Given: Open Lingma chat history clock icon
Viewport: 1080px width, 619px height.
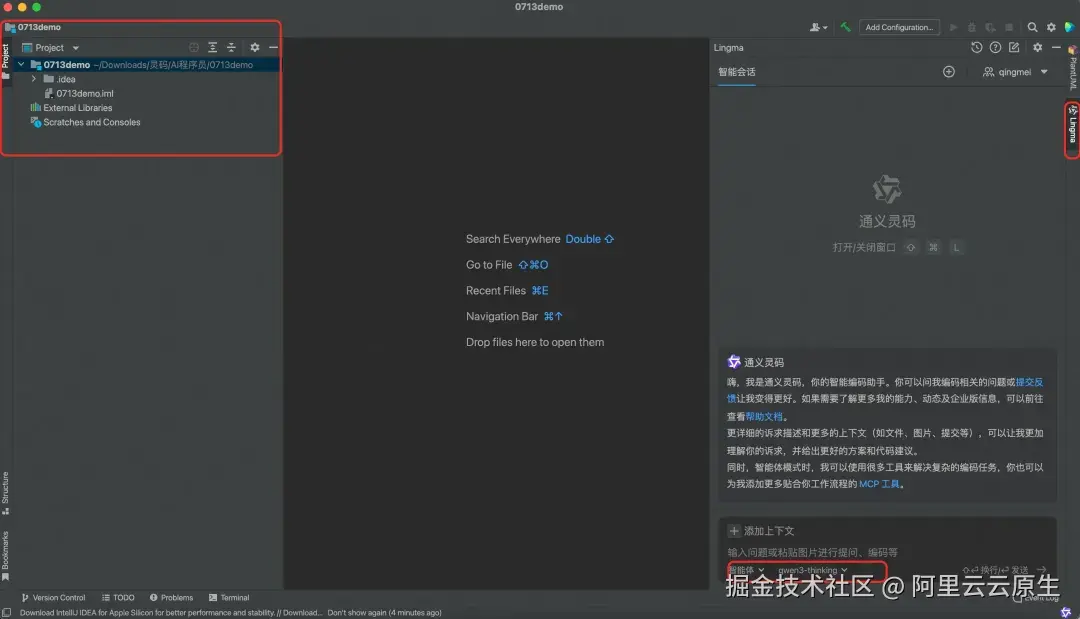Looking at the screenshot, I should coord(976,48).
